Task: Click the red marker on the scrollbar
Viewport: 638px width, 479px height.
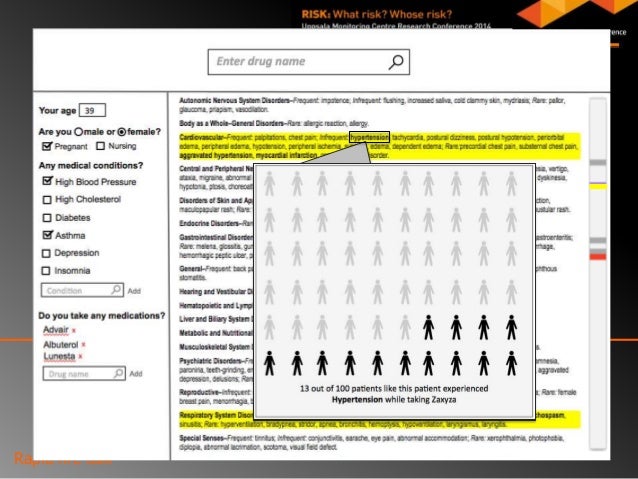Action: [598, 257]
